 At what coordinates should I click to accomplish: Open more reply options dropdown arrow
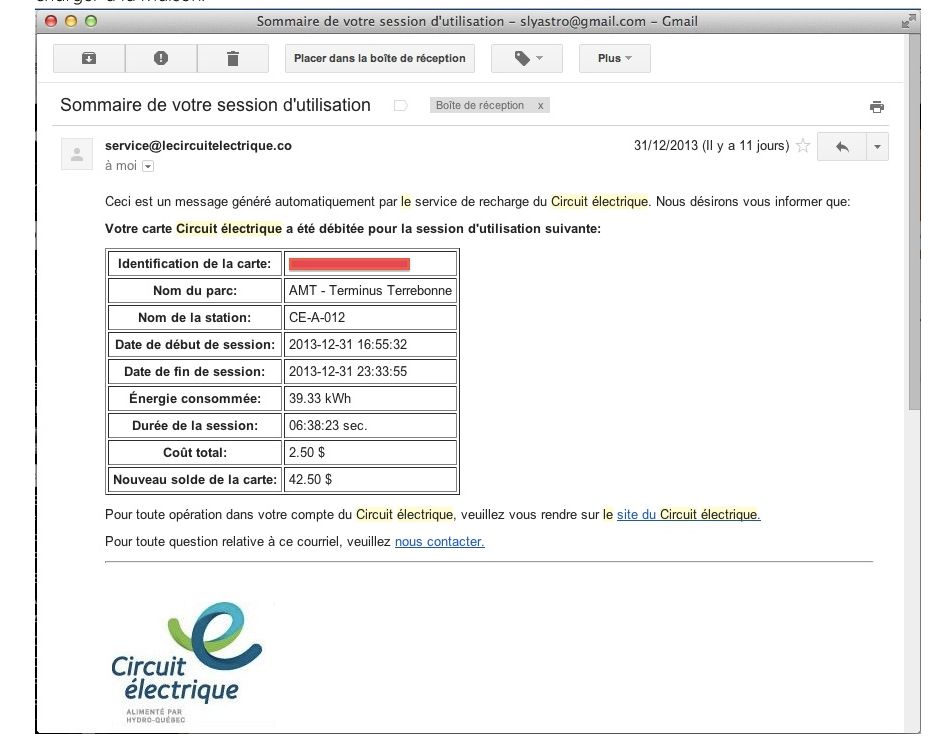[877, 146]
